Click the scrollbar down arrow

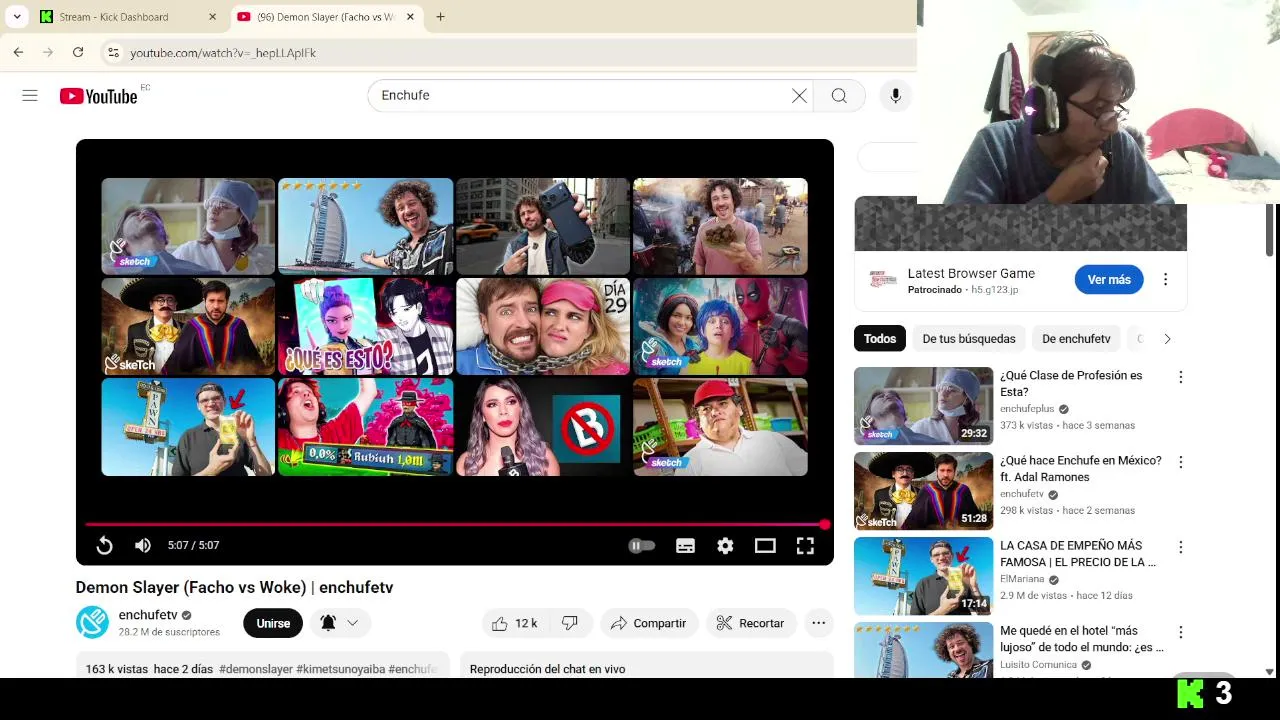[x=1270, y=672]
